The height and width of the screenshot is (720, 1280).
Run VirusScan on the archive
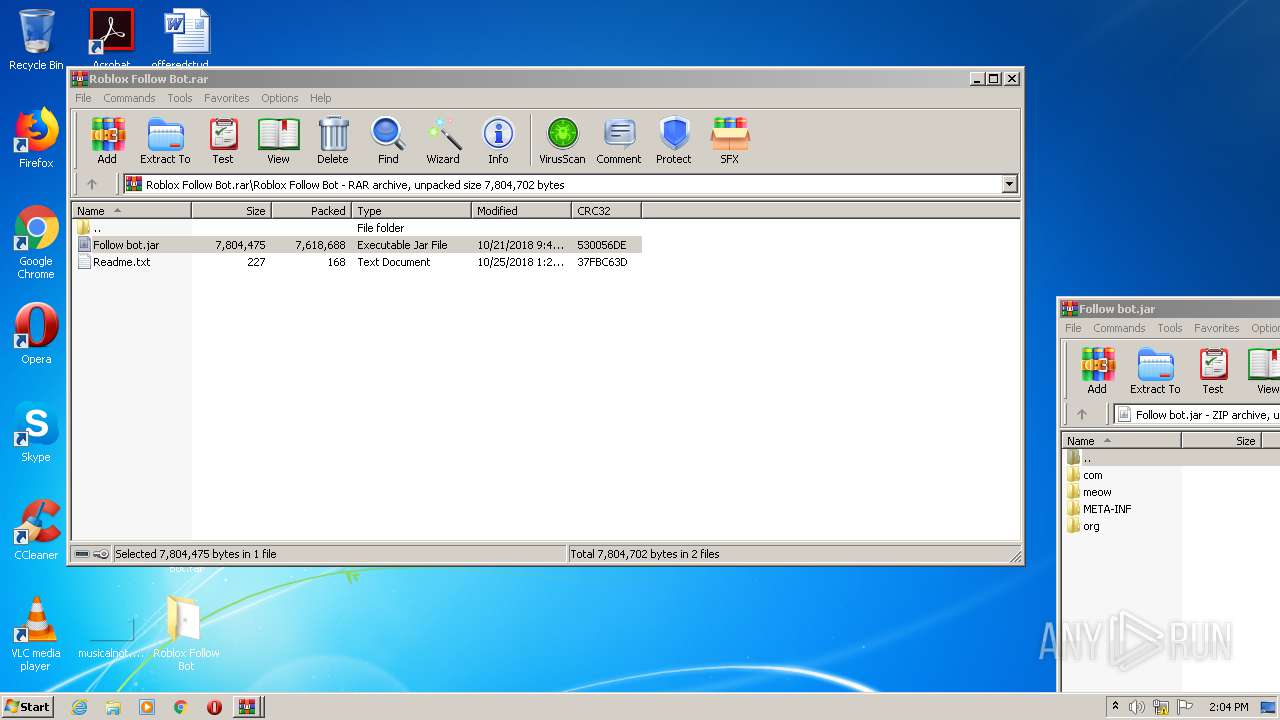pos(562,140)
